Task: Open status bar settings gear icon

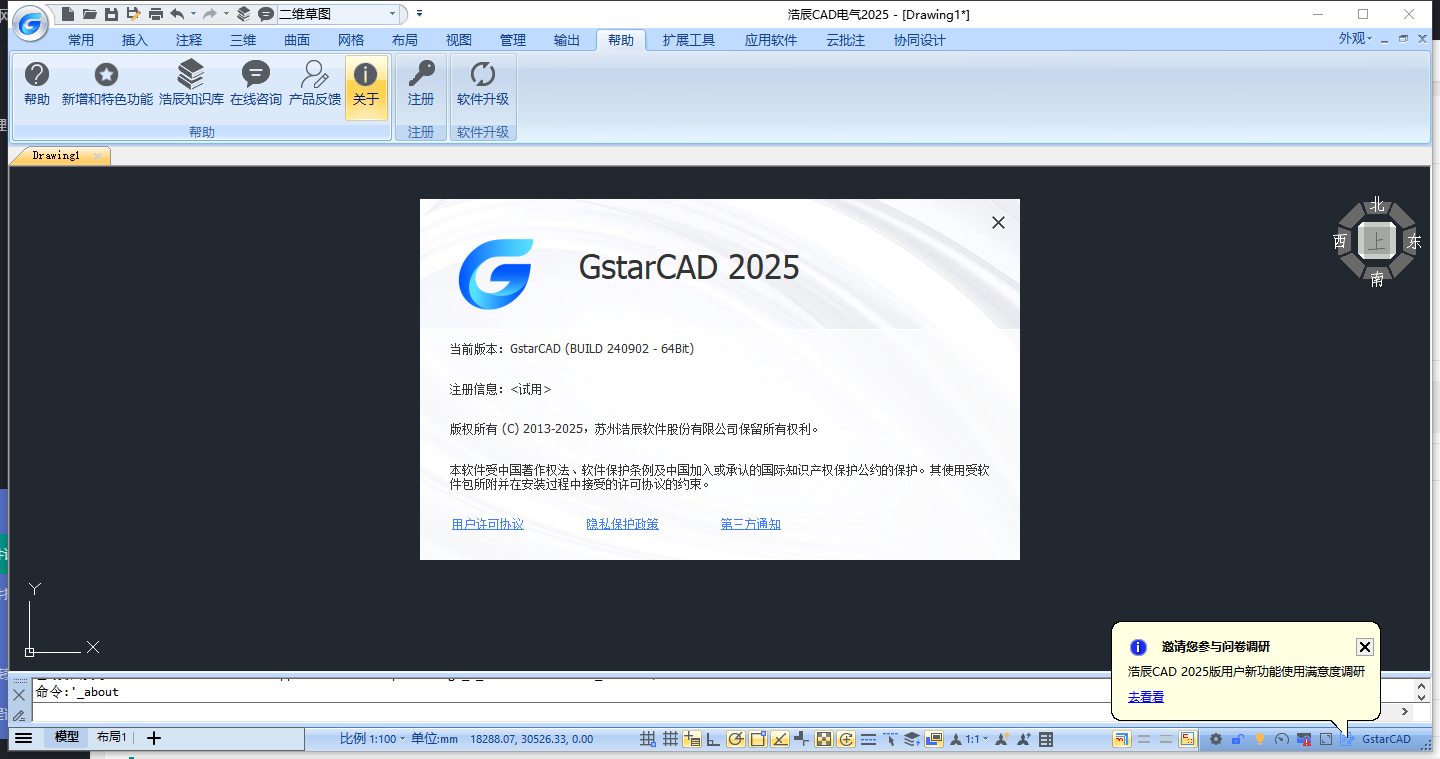Action: (x=1216, y=739)
